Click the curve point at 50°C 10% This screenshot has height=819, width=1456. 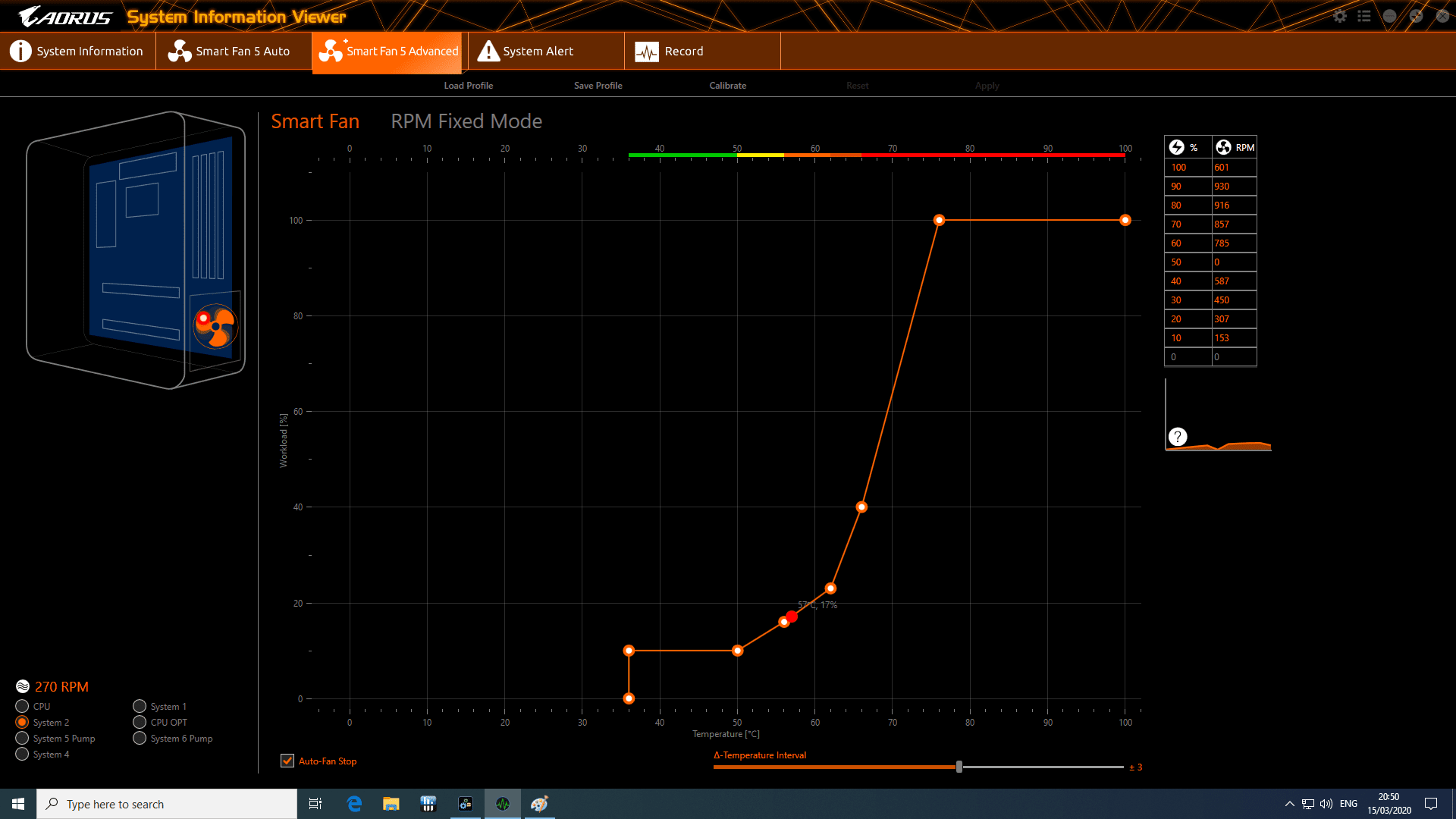[737, 651]
